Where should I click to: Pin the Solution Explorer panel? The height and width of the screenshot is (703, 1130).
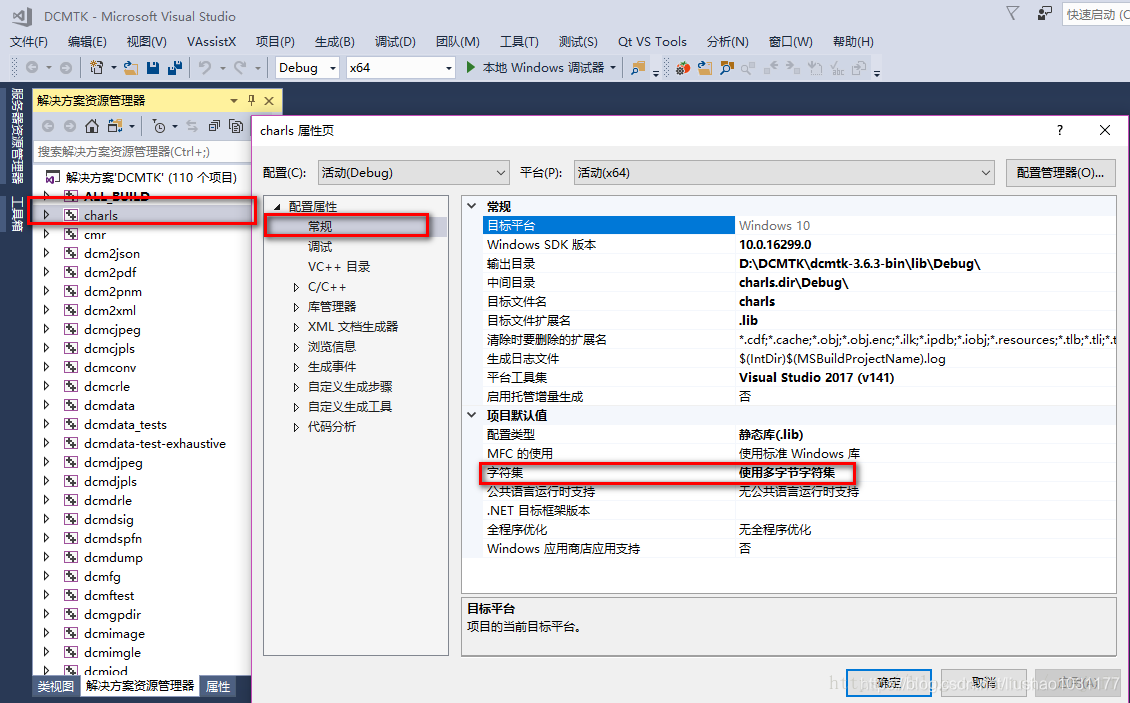[x=251, y=100]
